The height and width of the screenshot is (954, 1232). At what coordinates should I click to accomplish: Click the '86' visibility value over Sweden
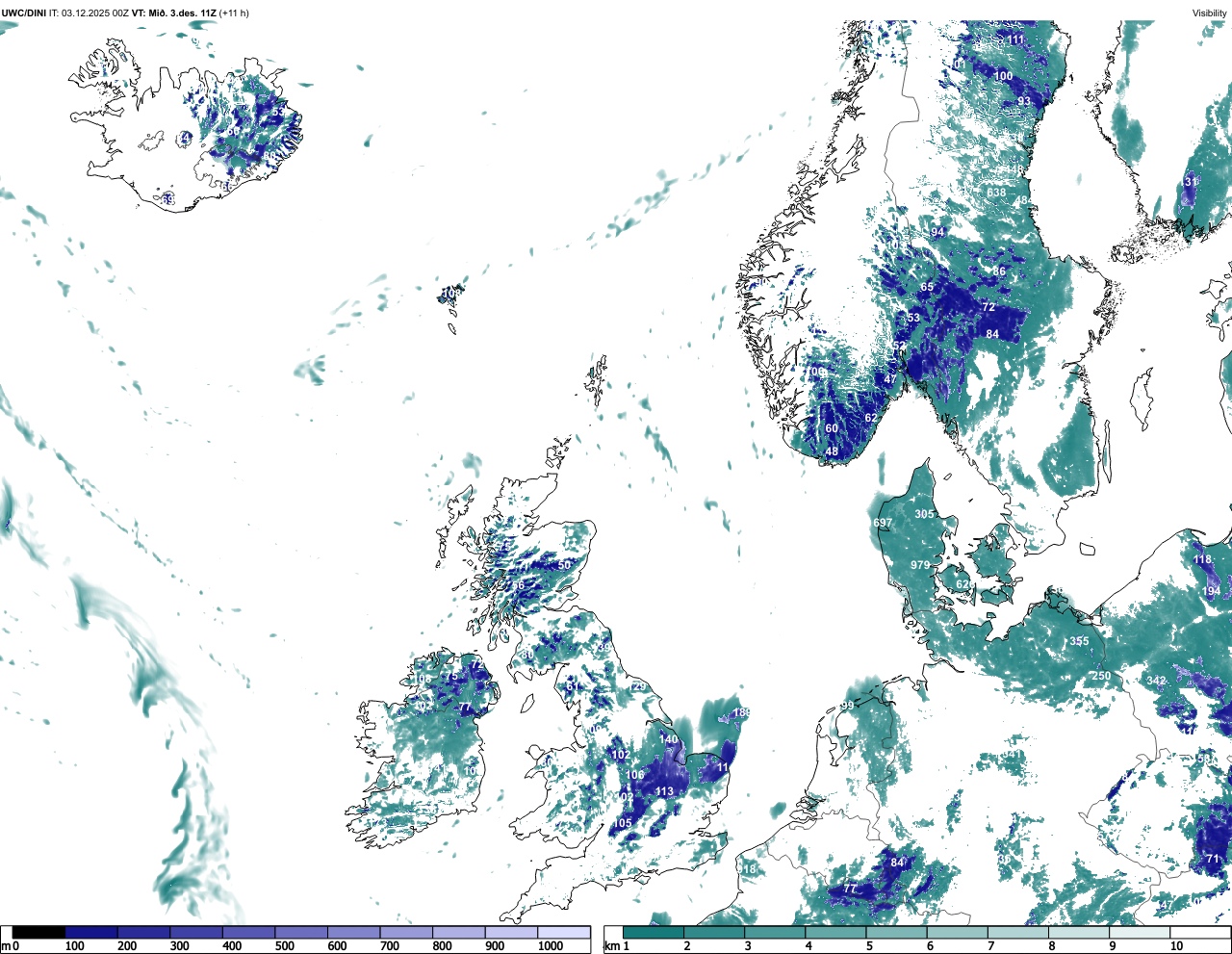tap(999, 271)
